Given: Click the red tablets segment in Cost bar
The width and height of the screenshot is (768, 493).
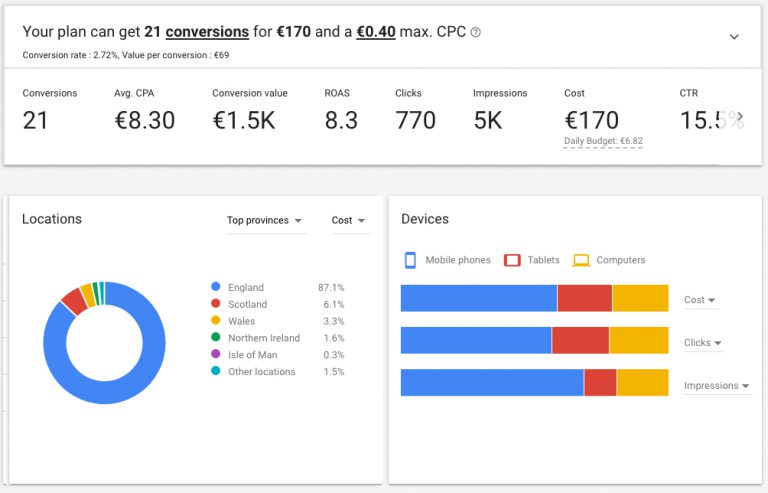Looking at the screenshot, I should tap(584, 299).
